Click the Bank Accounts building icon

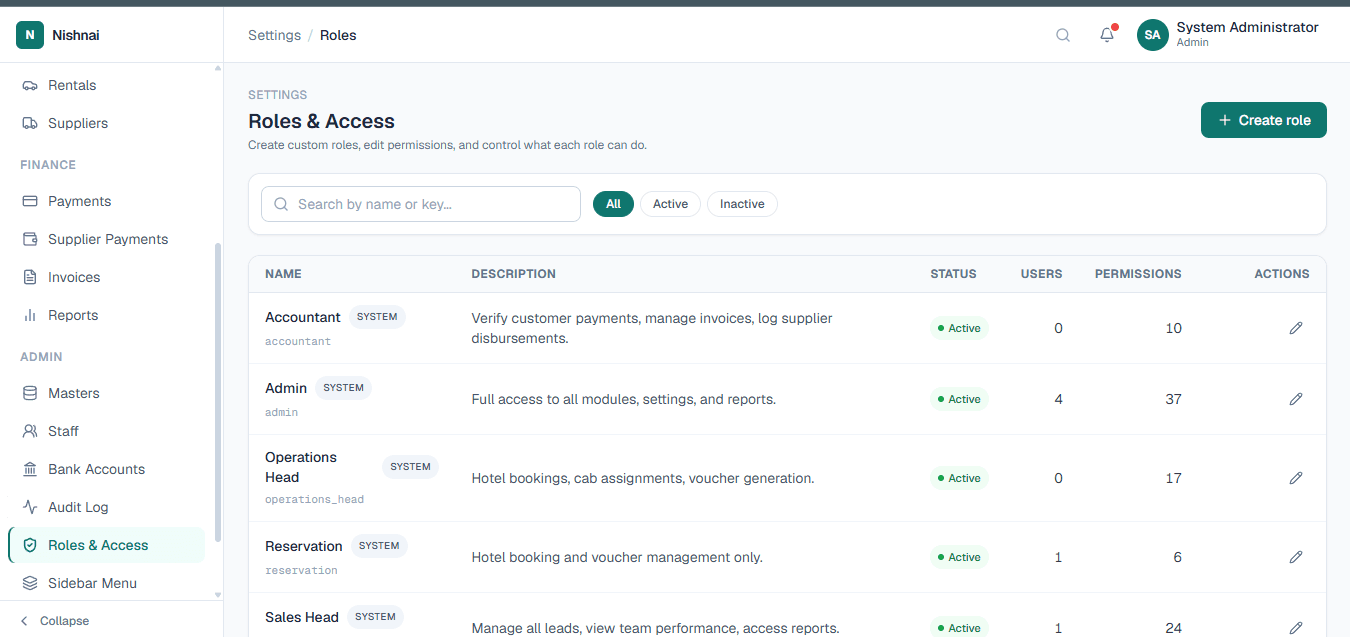tap(30, 469)
